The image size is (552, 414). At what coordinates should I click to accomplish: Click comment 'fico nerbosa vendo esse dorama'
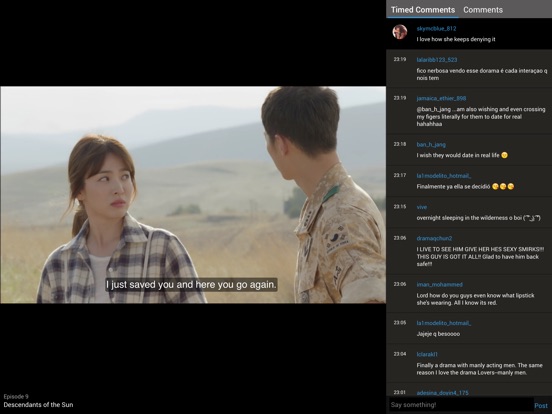click(x=482, y=74)
